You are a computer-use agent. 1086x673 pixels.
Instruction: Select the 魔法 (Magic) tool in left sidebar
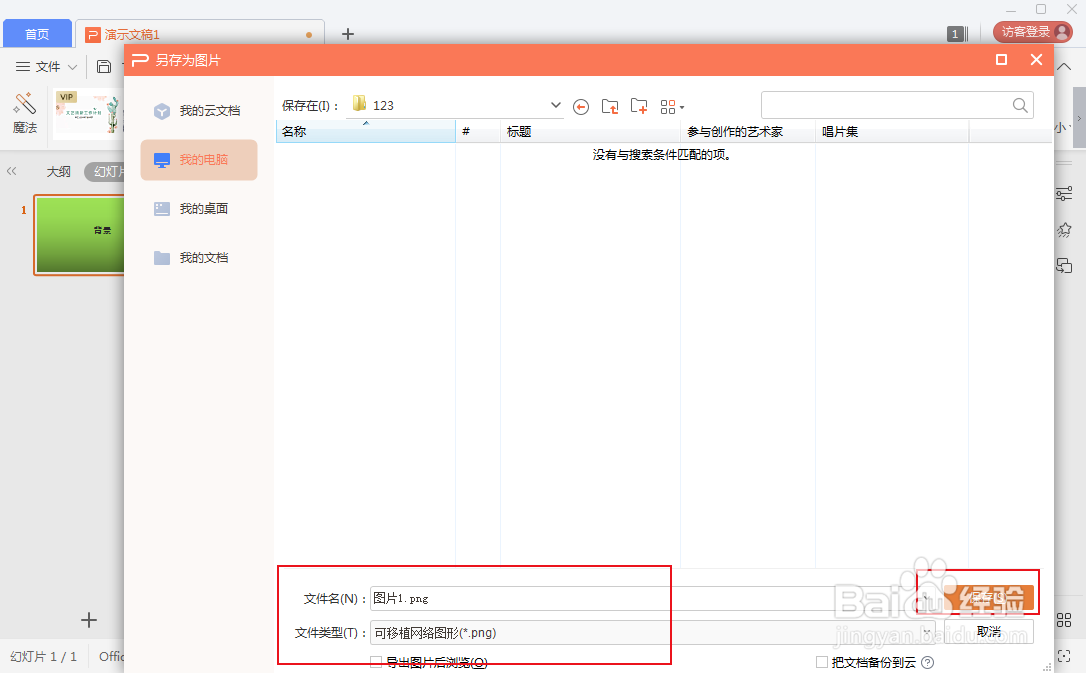tap(24, 103)
